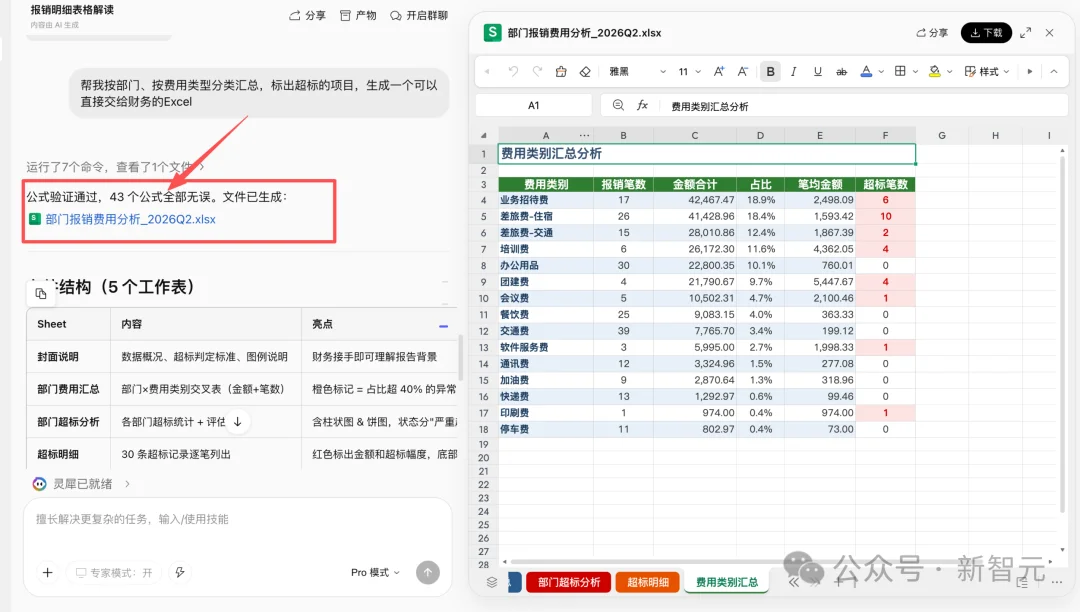Click the 下载 download button
This screenshot has width=1080, height=612.
click(x=986, y=32)
